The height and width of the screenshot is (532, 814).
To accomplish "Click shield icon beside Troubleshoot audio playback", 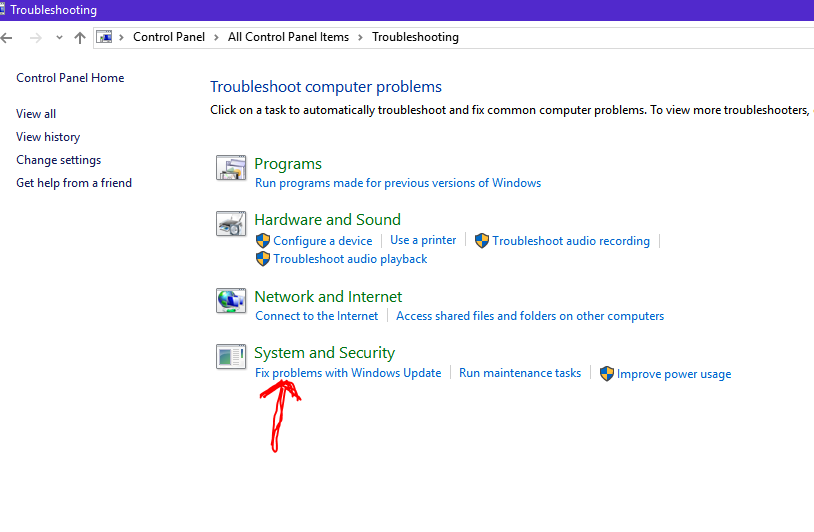I will click(263, 259).
